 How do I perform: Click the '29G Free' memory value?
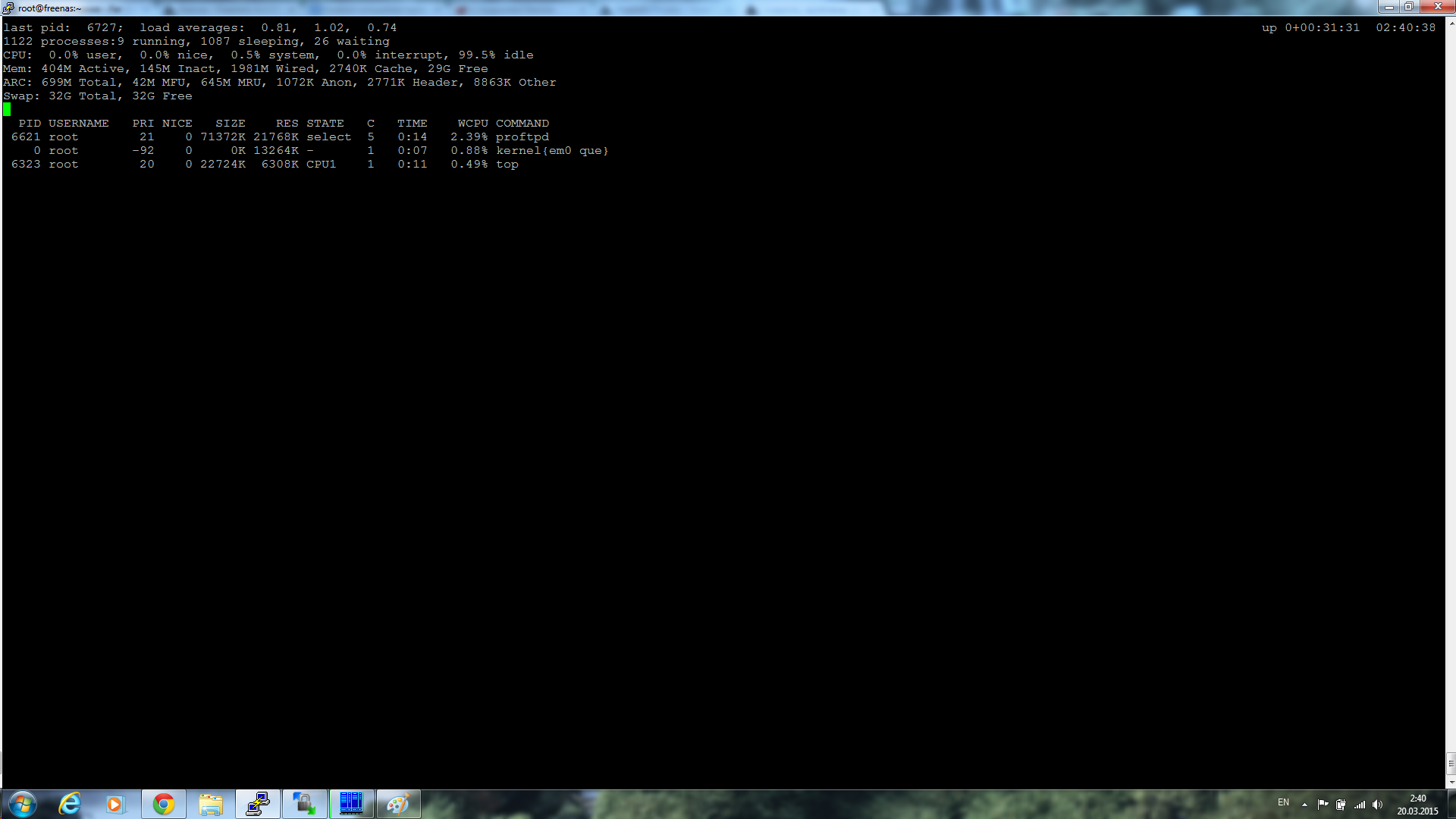point(457,69)
